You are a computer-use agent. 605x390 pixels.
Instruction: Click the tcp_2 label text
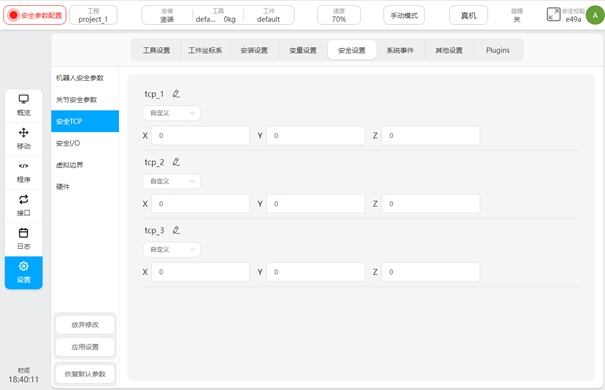[x=154, y=162]
